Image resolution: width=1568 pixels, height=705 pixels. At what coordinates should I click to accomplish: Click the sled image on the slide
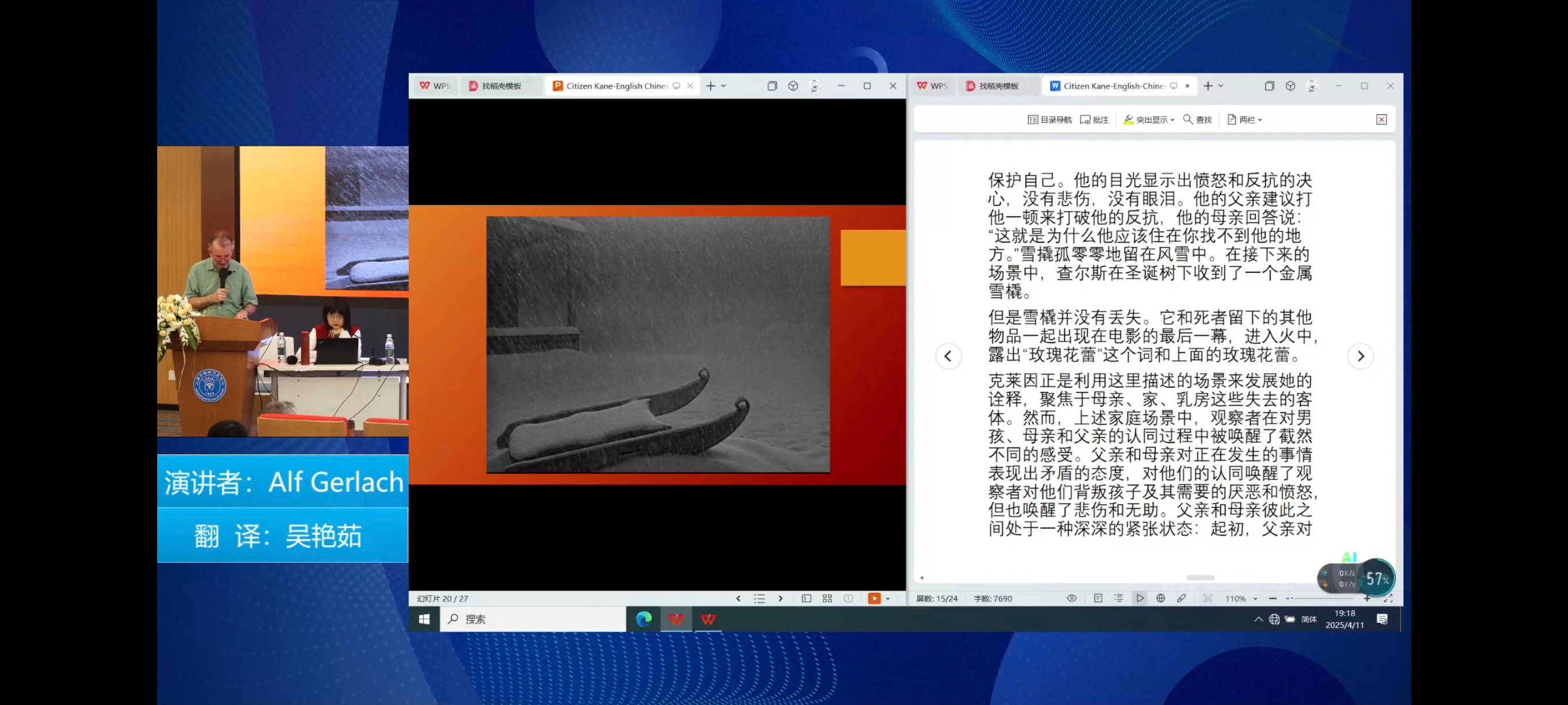(x=658, y=344)
